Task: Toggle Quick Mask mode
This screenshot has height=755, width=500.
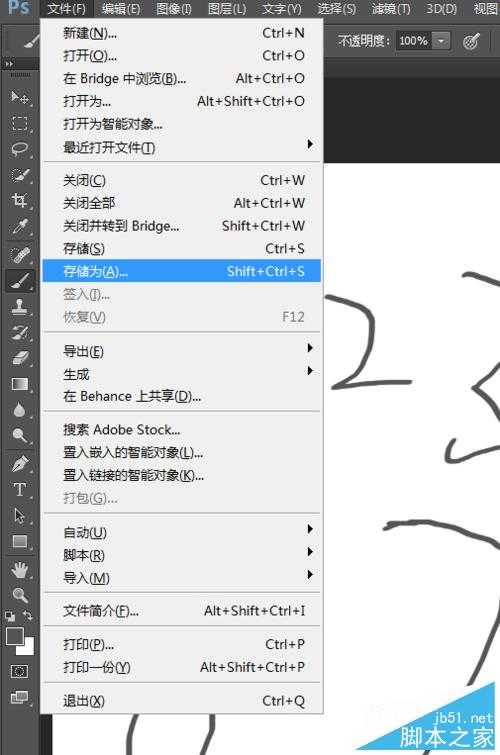Action: 19,671
